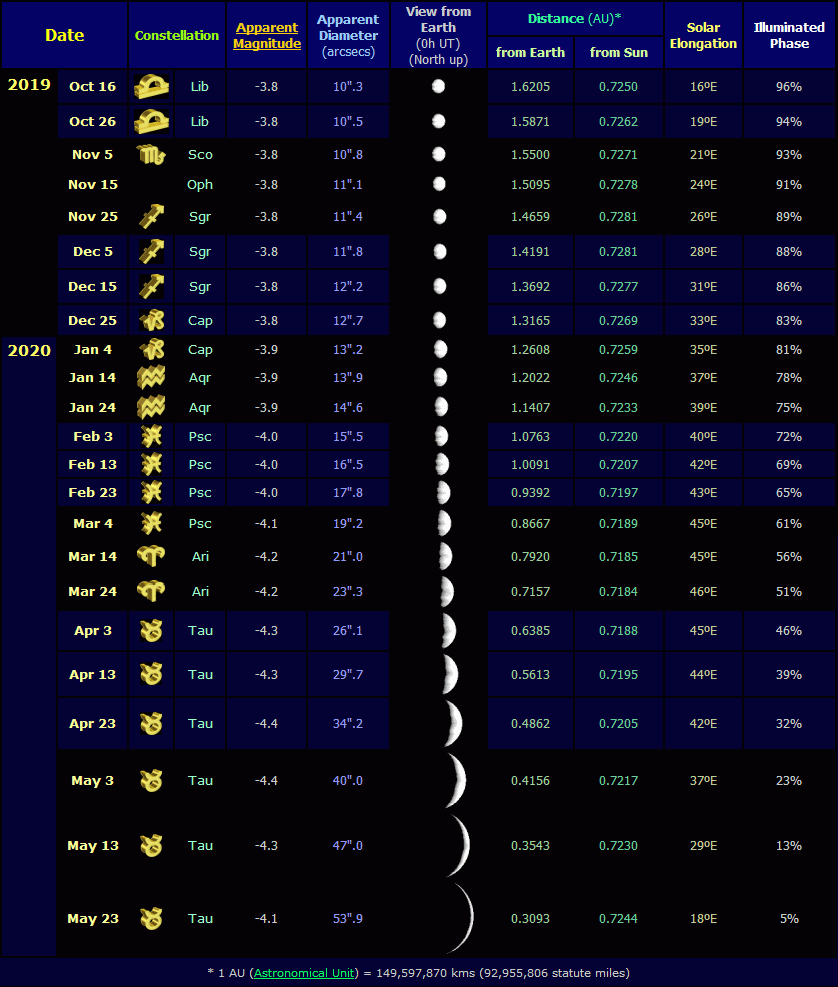The image size is (838, 987).
Task: Click the Illuminated Phase column header
Action: pyautogui.click(x=789, y=36)
